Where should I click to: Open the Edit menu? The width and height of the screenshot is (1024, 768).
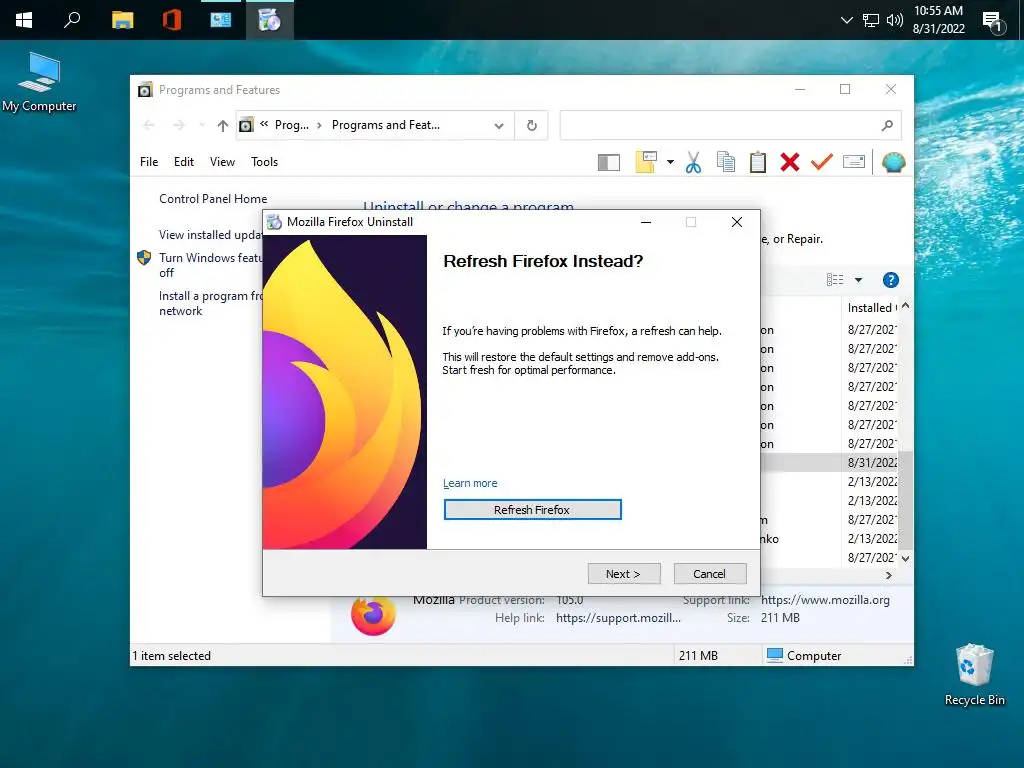184,162
